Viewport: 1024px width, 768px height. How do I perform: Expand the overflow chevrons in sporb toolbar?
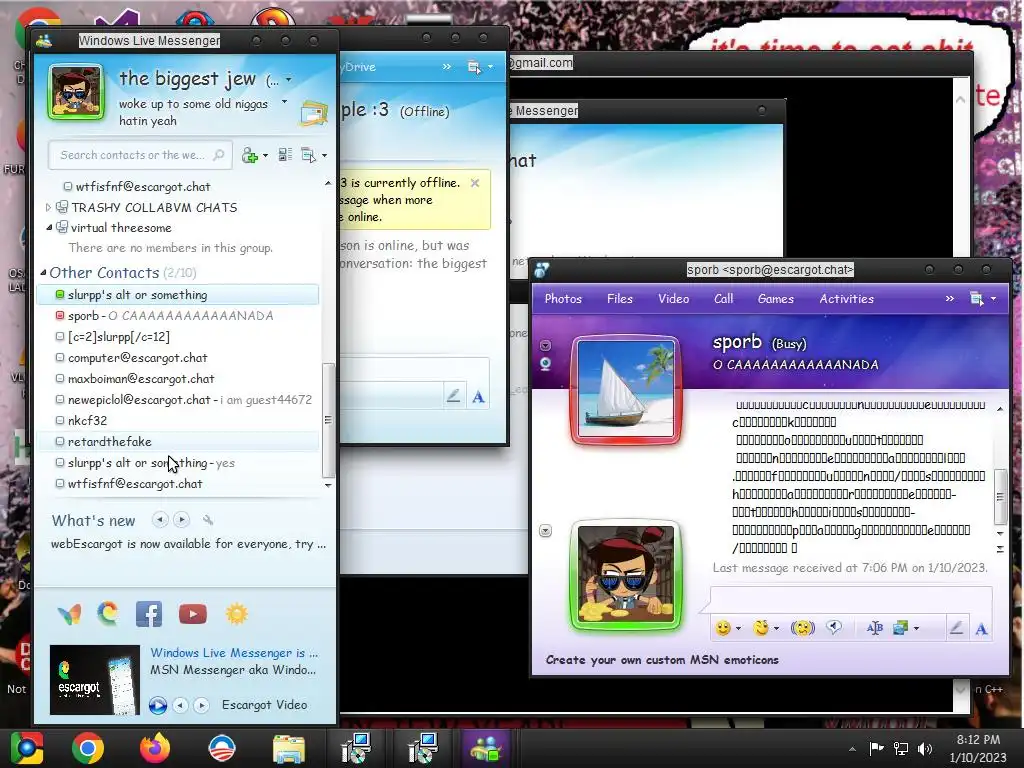click(950, 298)
